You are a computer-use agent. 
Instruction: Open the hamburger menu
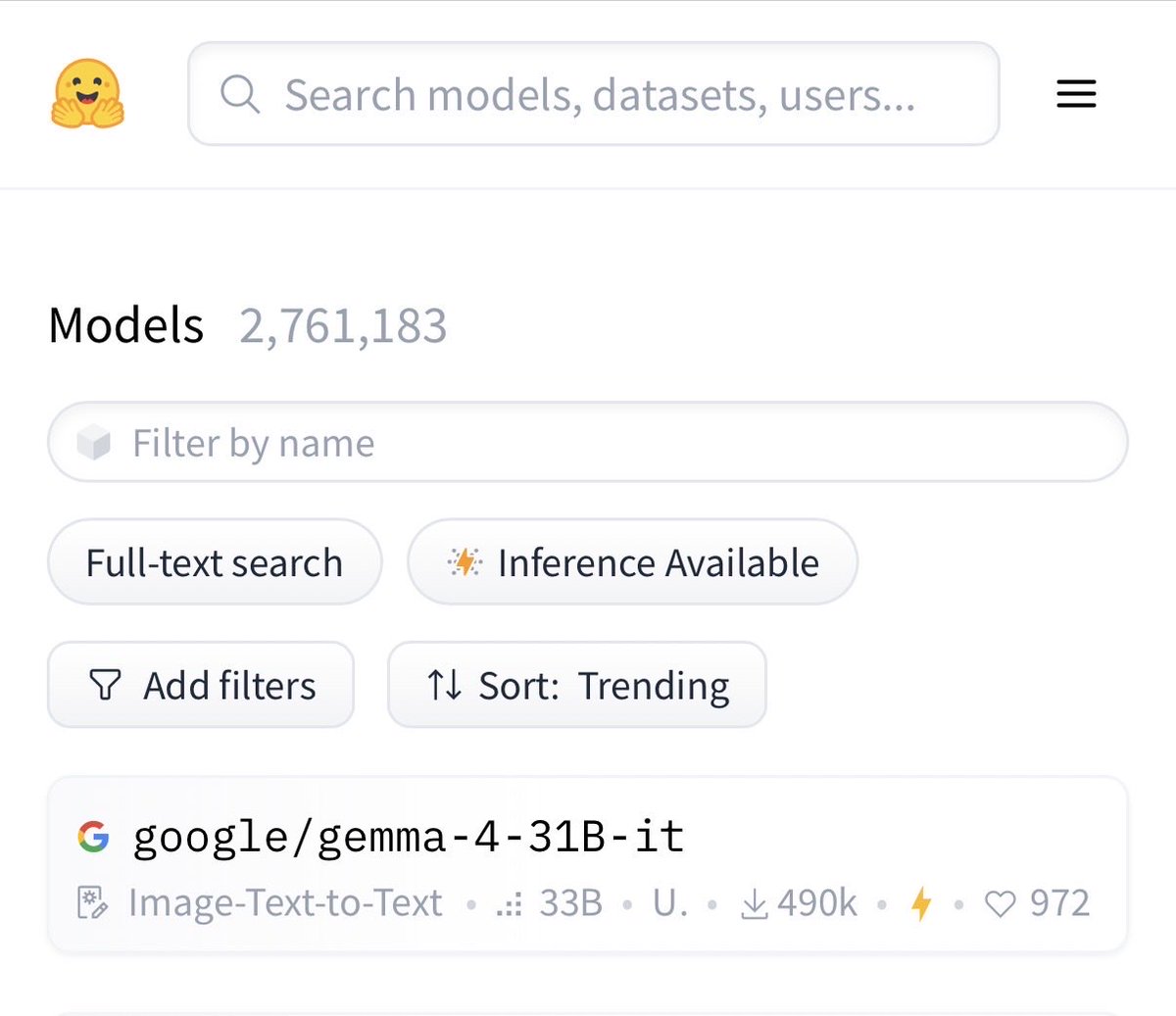point(1075,94)
